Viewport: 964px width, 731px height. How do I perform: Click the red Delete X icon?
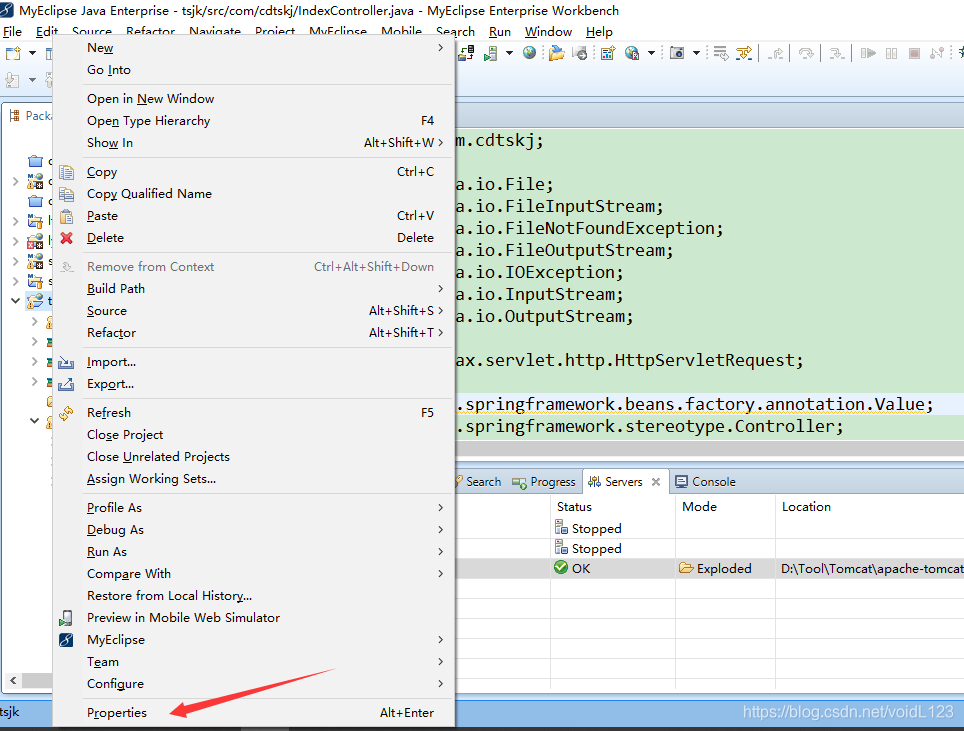tap(66, 238)
